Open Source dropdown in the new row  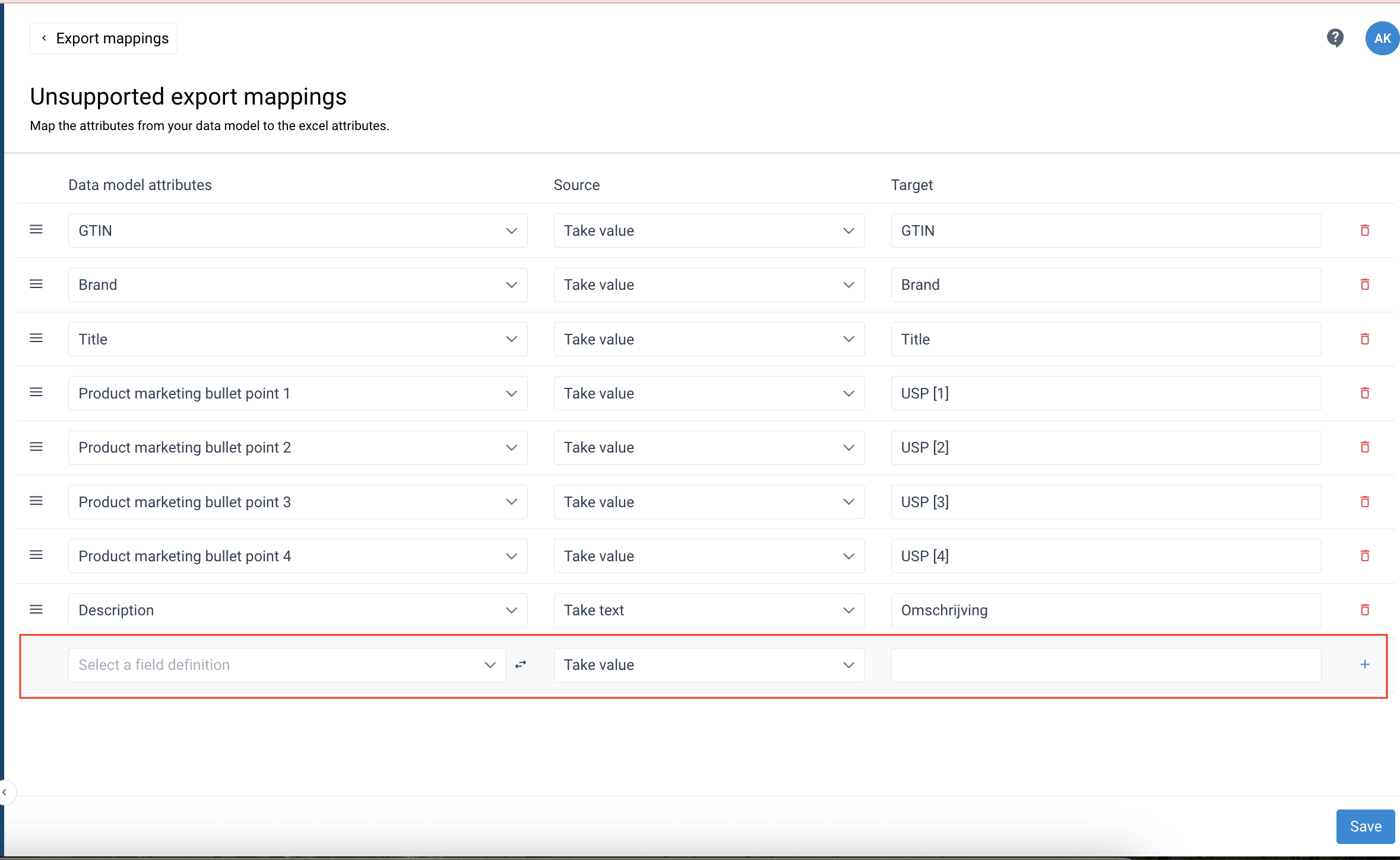point(708,665)
